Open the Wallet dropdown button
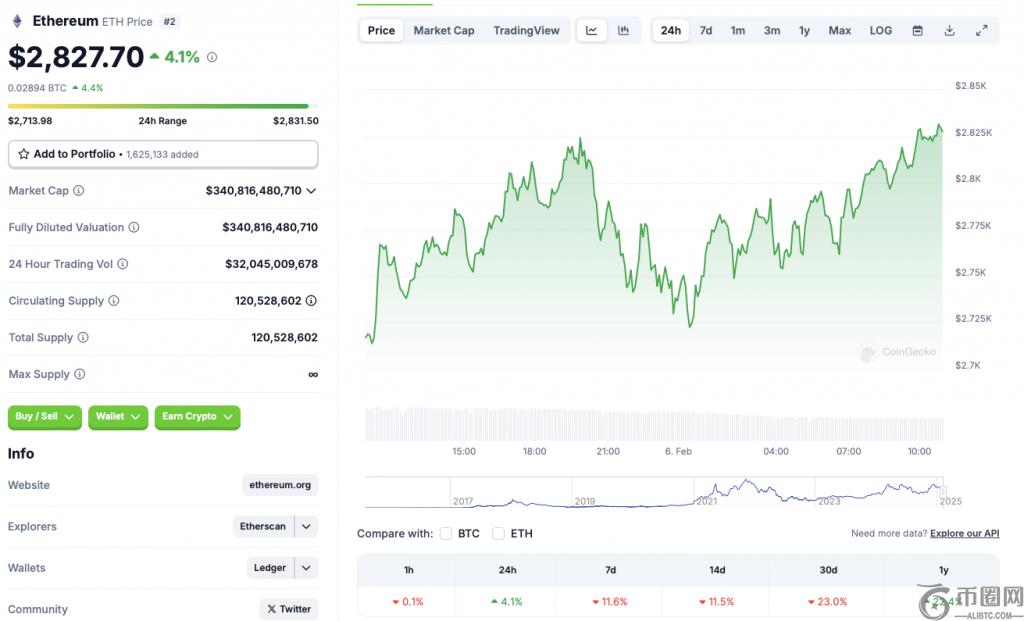 click(x=118, y=417)
